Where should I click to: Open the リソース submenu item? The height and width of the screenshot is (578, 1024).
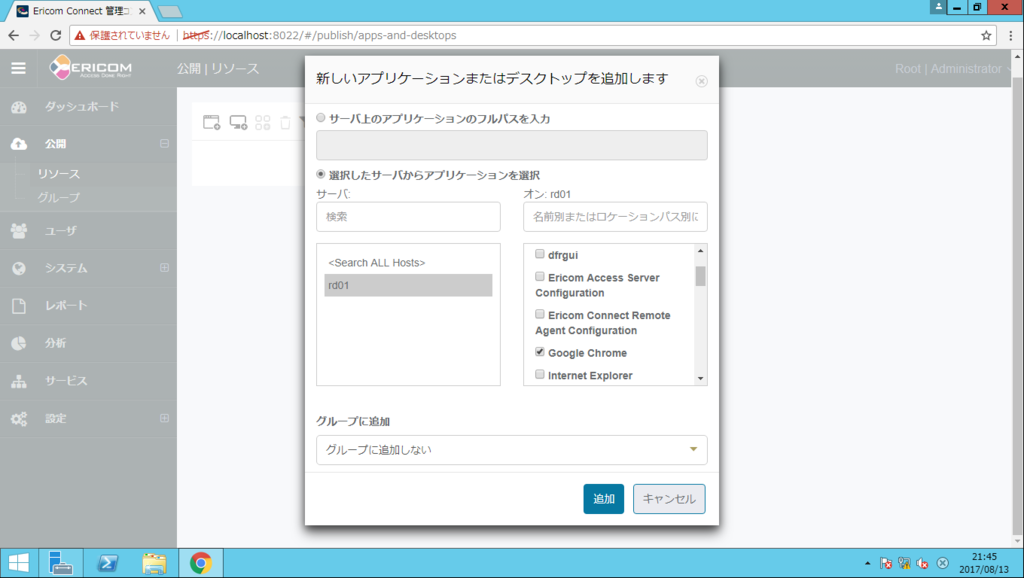click(59, 174)
